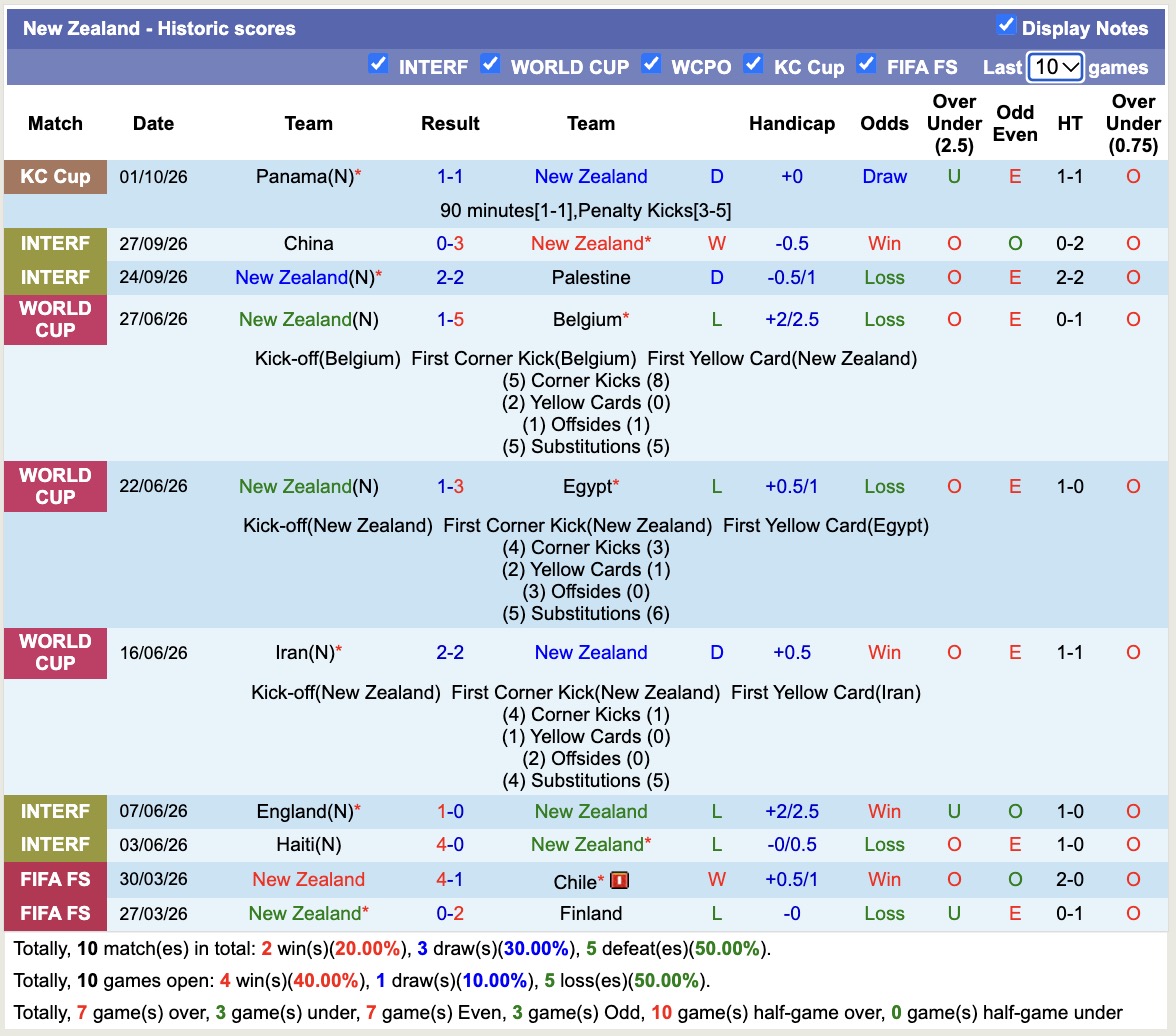
Task: Toggle the KC Cup filter checkbox
Action: click(753, 64)
